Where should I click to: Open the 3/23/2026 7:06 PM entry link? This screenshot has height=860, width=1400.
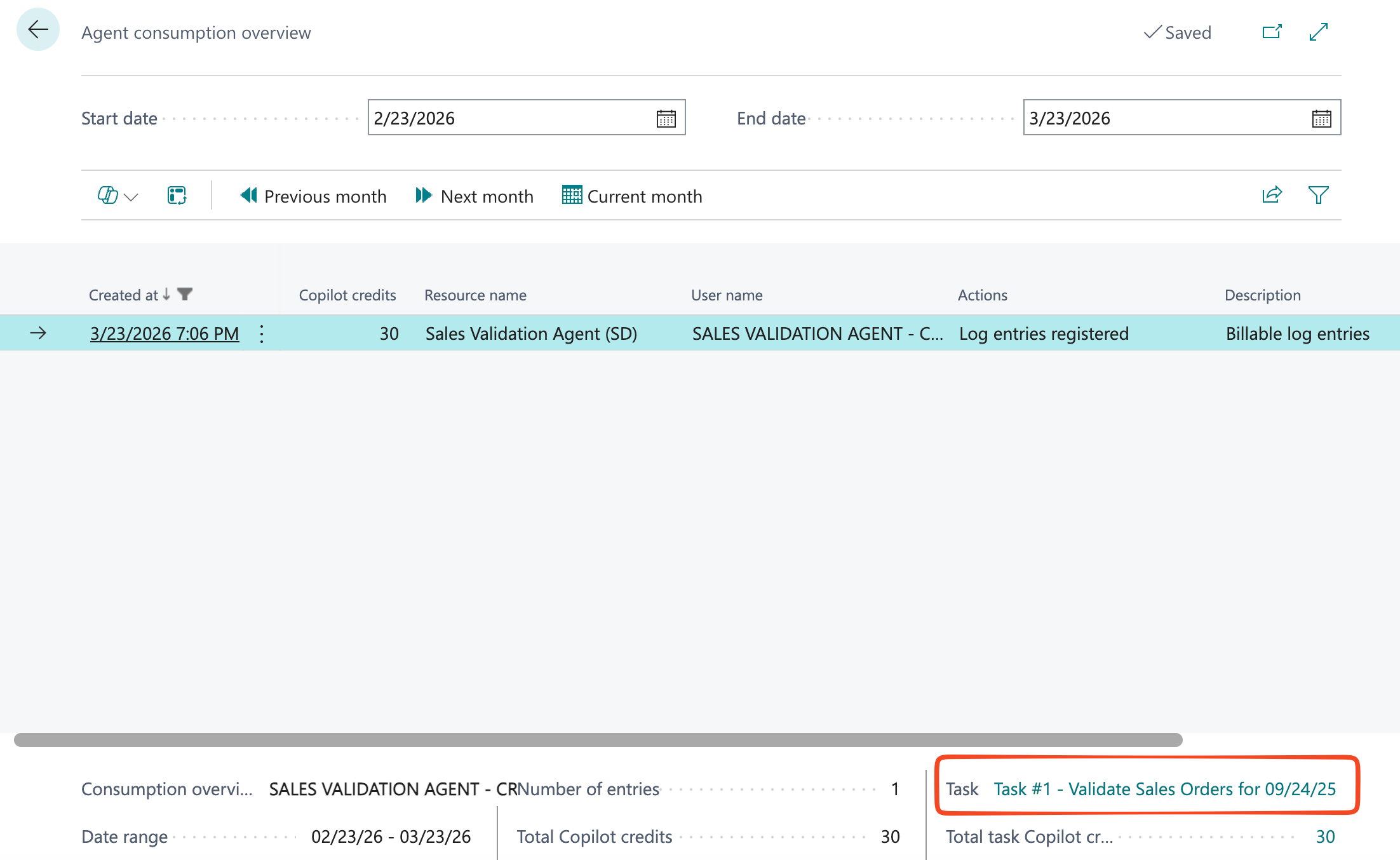point(165,333)
